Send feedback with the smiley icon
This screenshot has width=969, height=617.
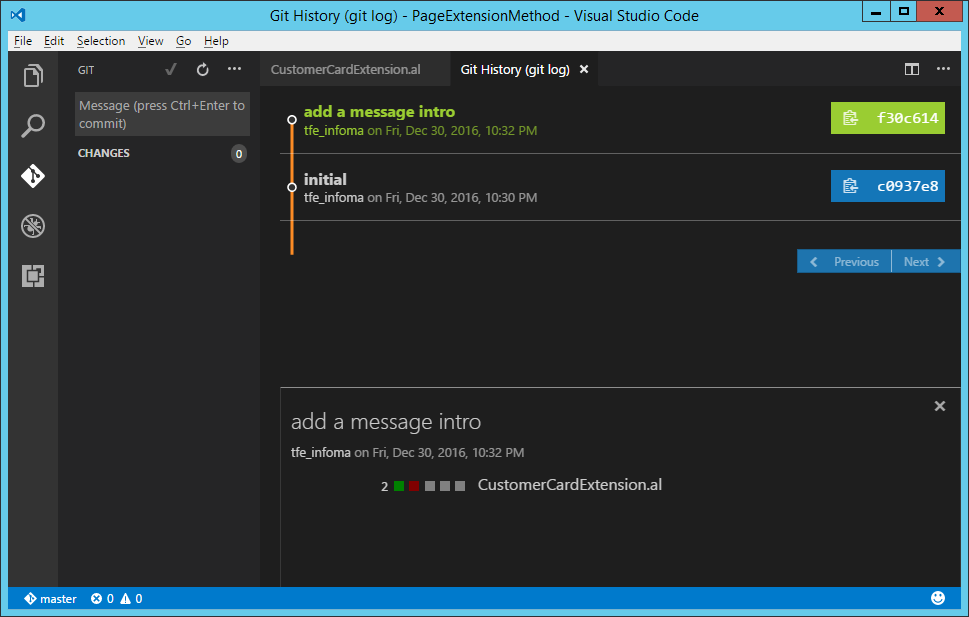(938, 598)
